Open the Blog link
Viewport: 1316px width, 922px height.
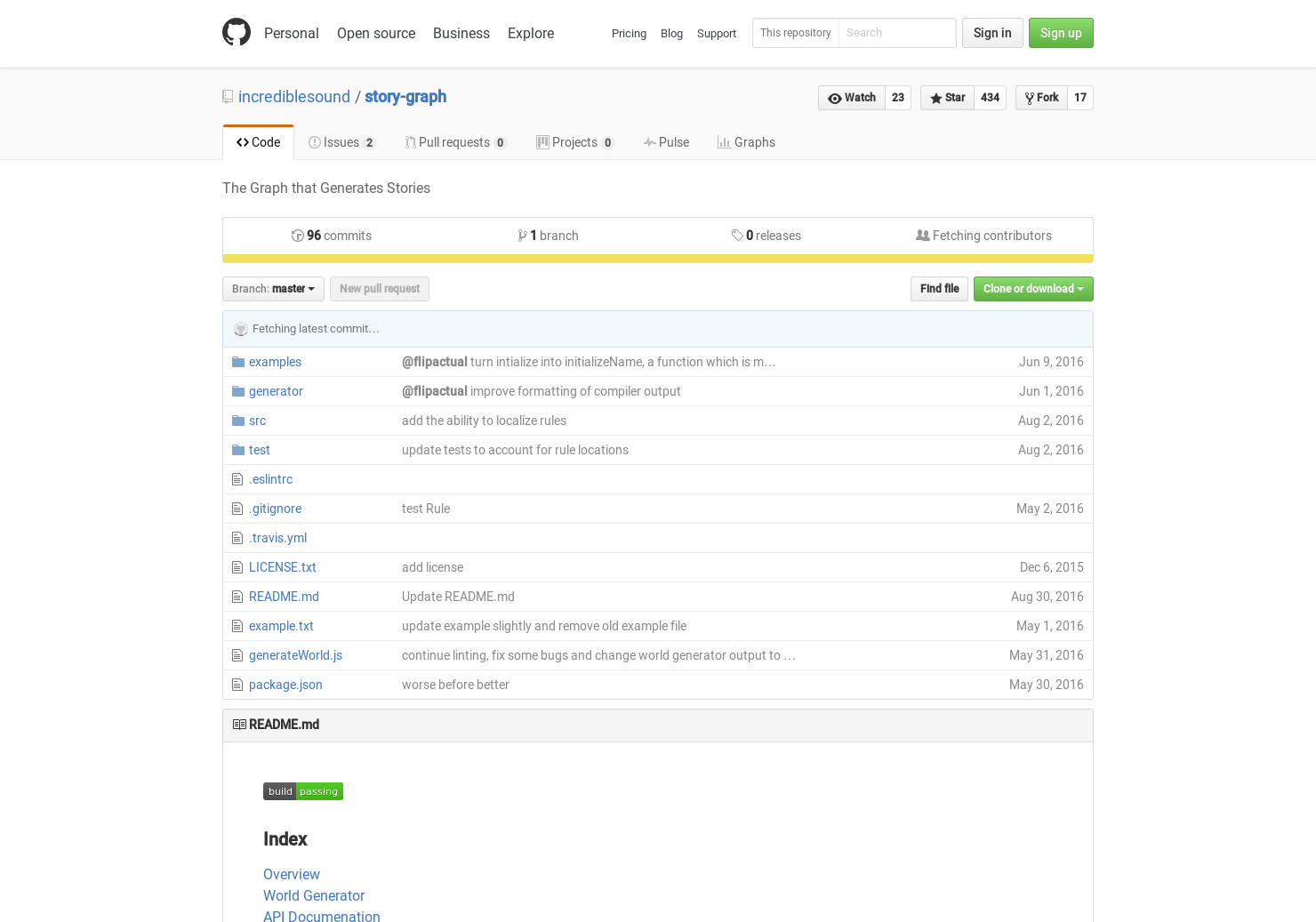tap(671, 34)
